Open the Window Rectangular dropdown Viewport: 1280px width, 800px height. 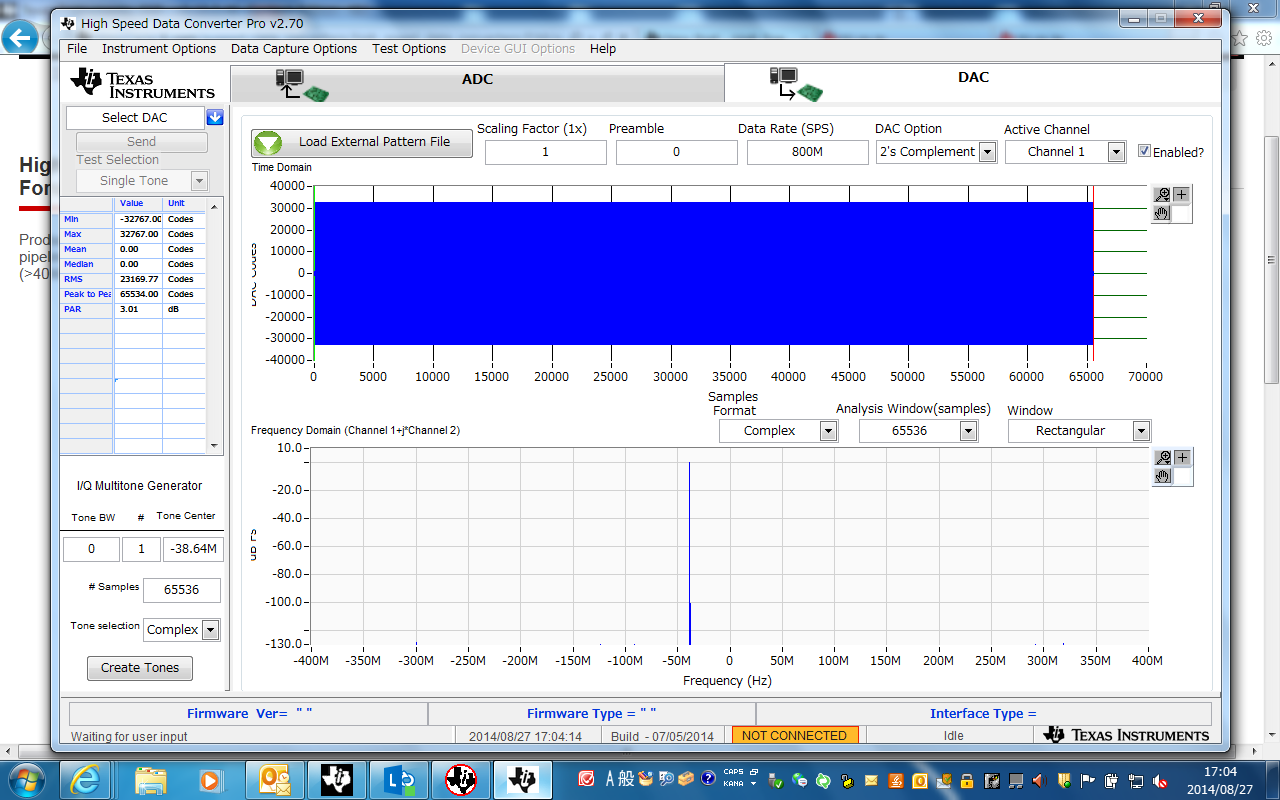(x=1141, y=431)
